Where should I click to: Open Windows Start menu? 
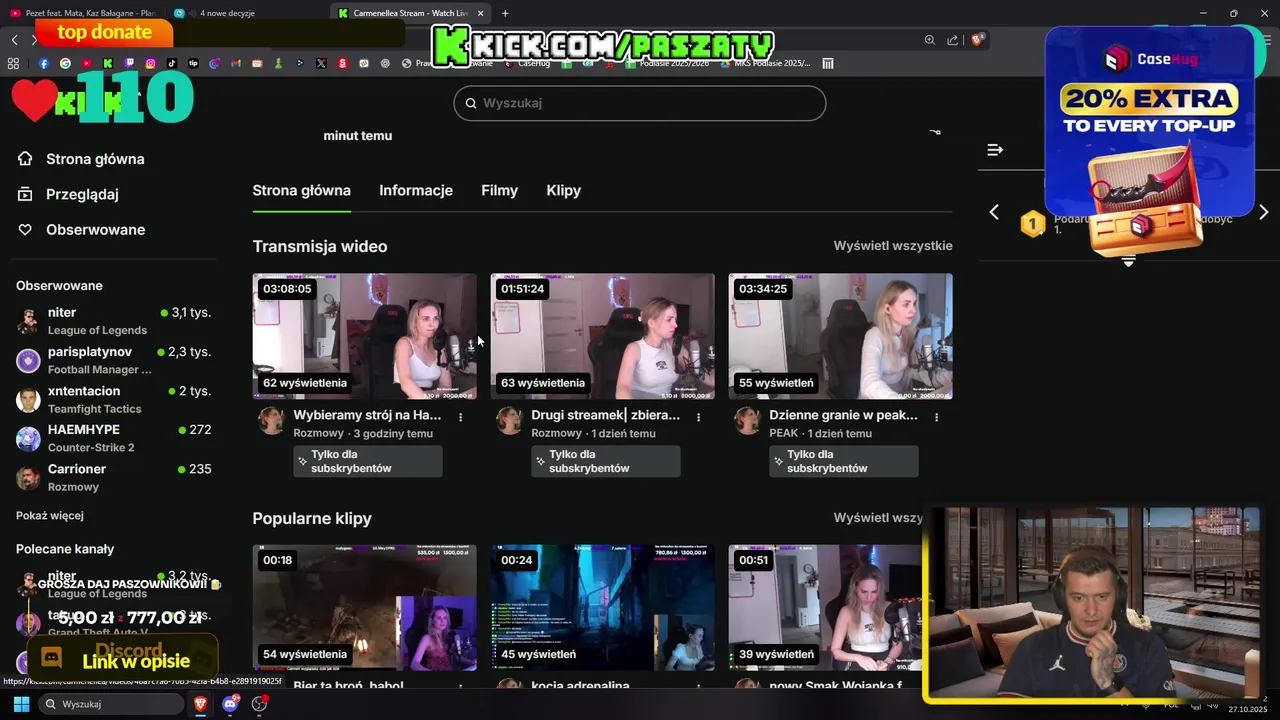[21, 704]
